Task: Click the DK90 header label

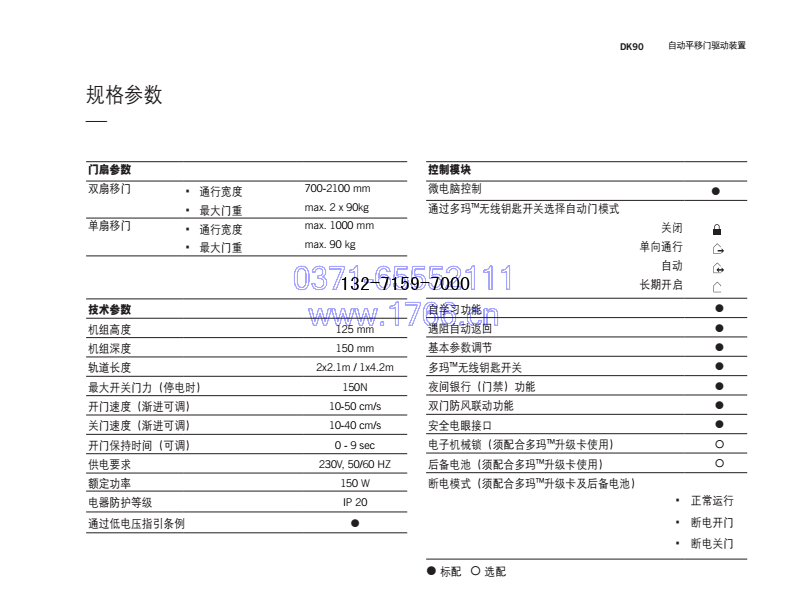Action: click(x=632, y=46)
